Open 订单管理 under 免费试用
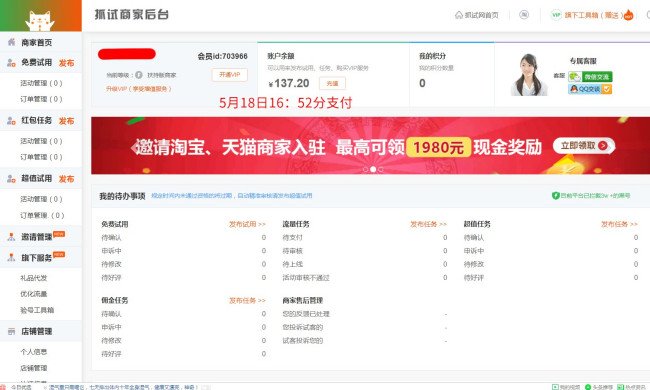 41,99
